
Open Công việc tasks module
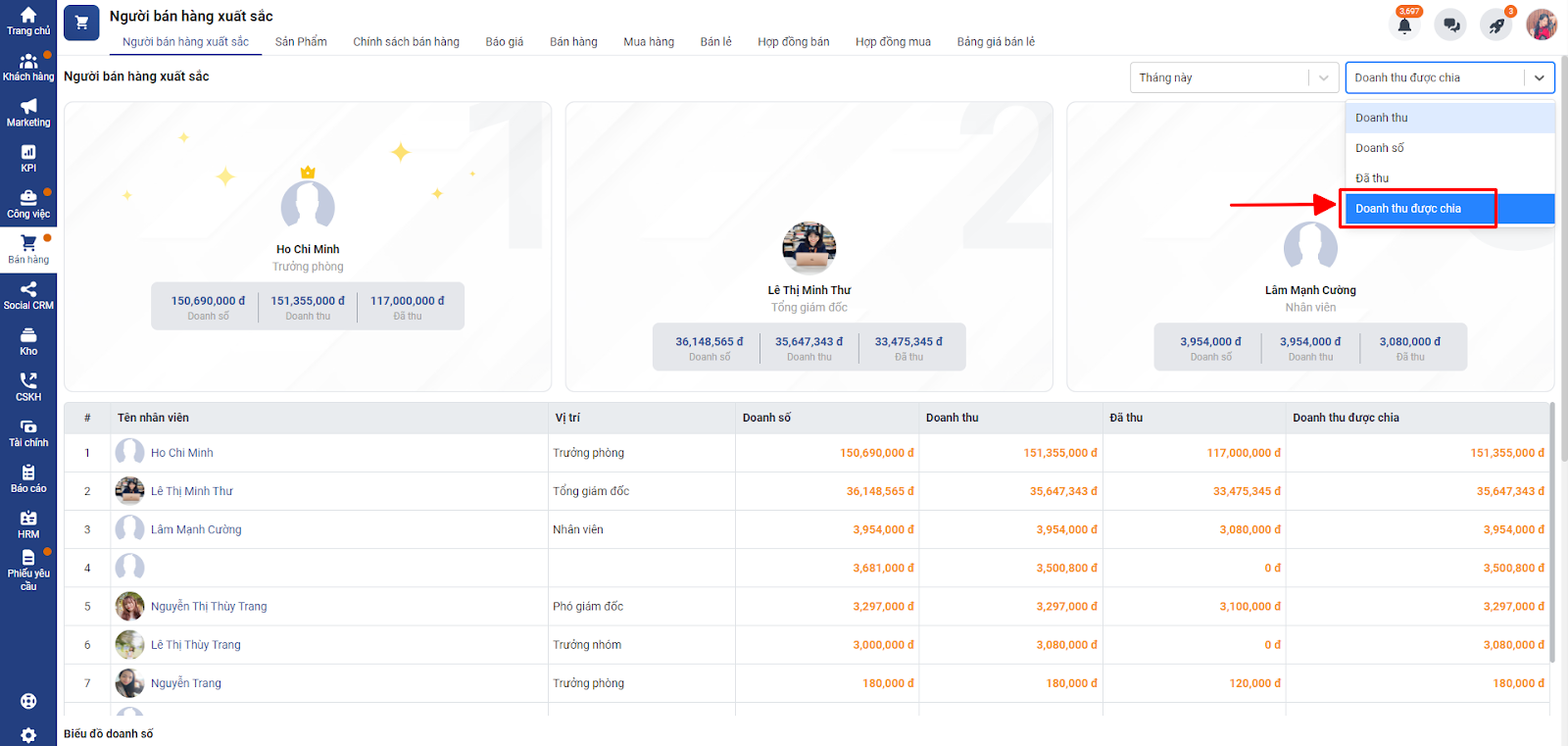click(28, 205)
